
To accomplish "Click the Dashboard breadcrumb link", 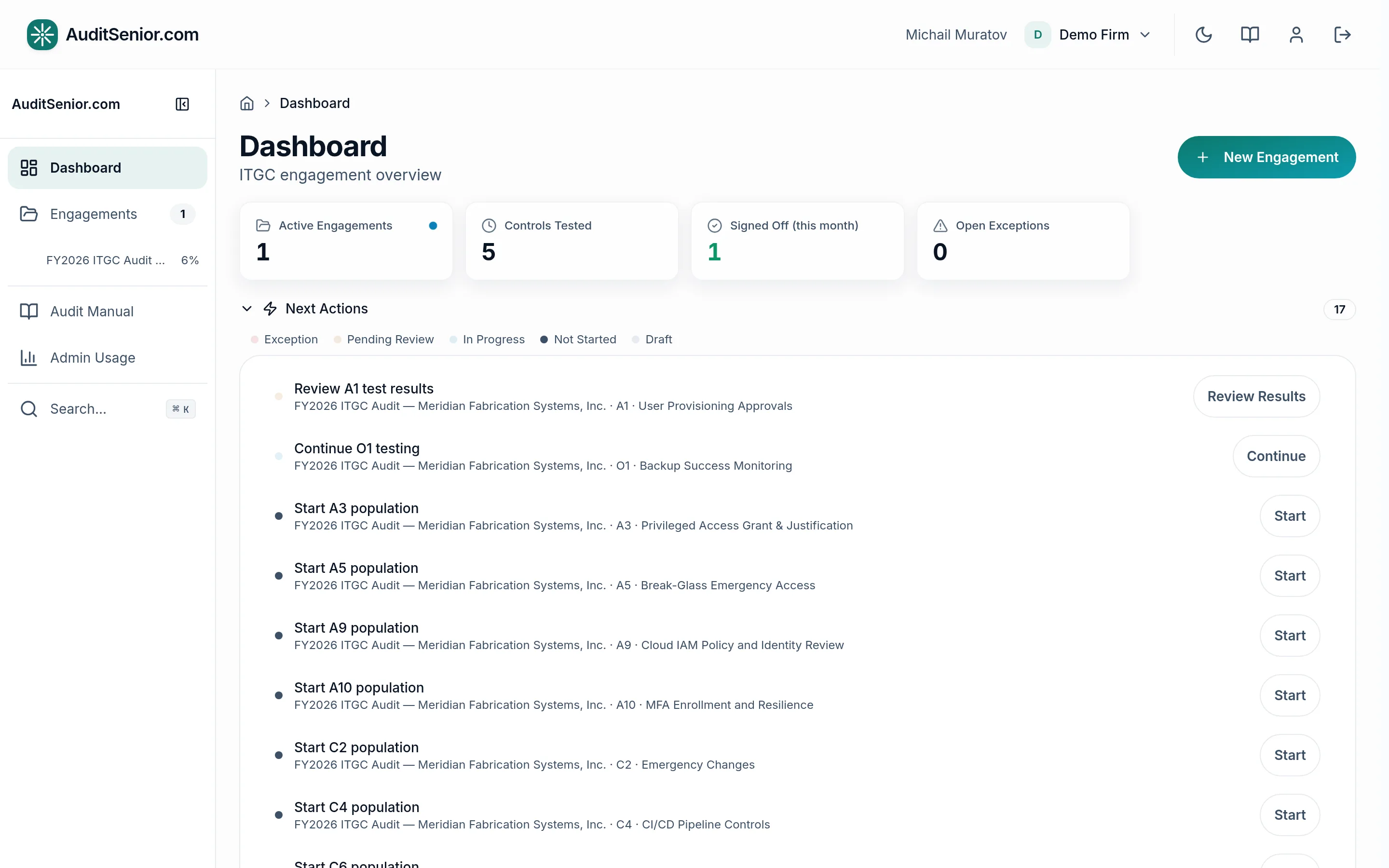I will [314, 103].
